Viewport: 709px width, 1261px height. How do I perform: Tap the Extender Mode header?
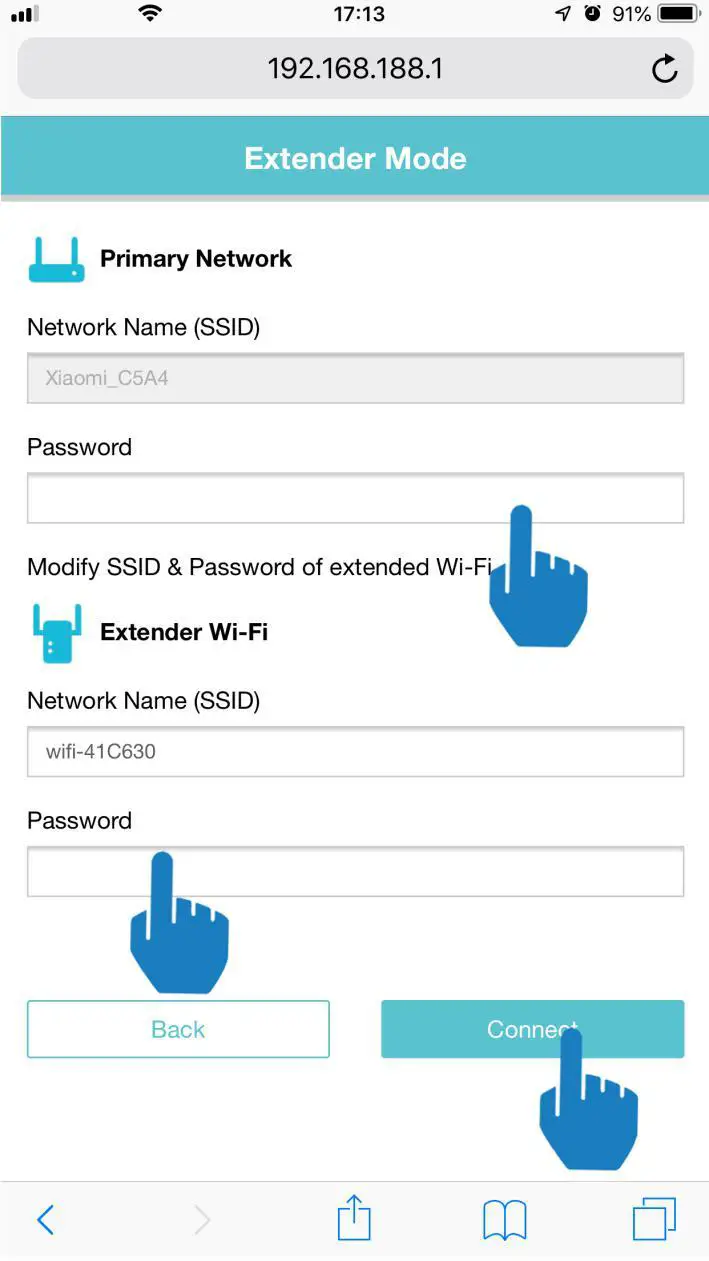click(x=355, y=159)
